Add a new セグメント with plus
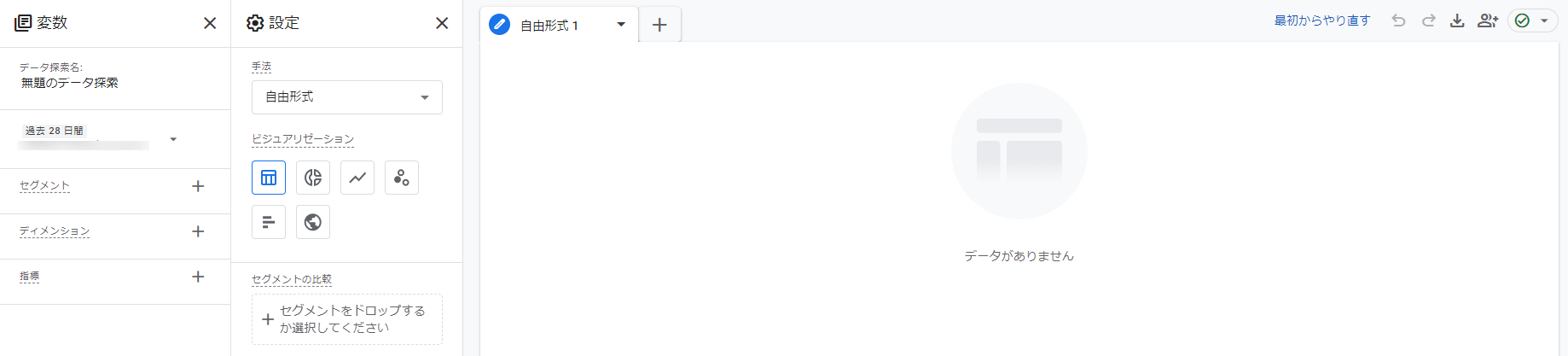The width and height of the screenshot is (1568, 356). click(x=198, y=186)
